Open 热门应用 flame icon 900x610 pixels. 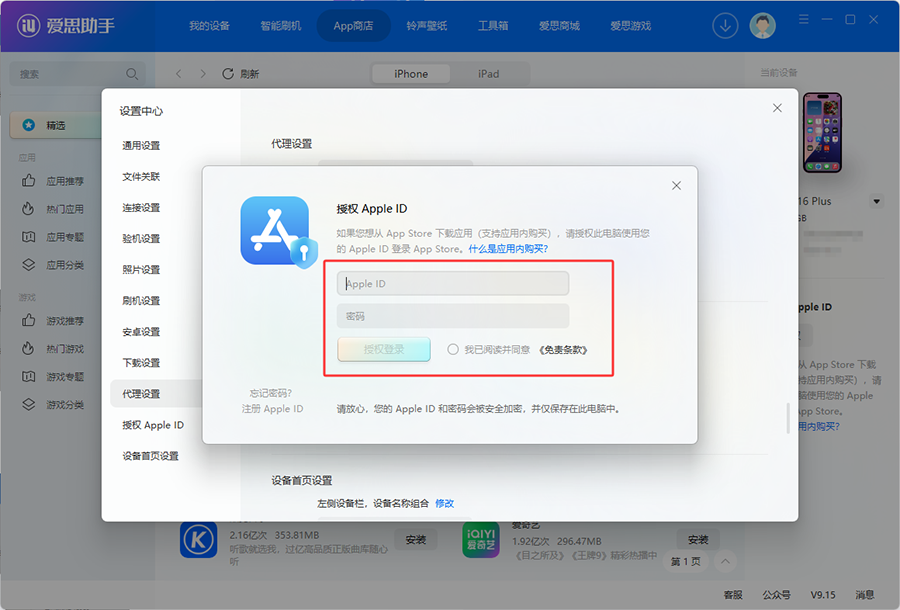28,208
